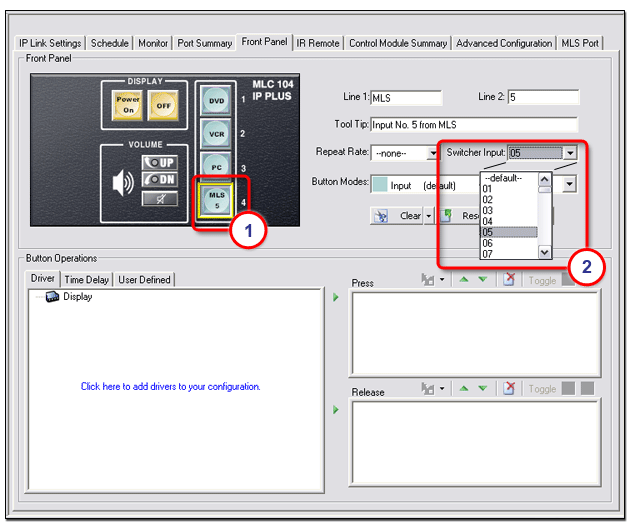630x526 pixels.
Task: Click the Button Modes teal color swatch
Action: tap(380, 185)
